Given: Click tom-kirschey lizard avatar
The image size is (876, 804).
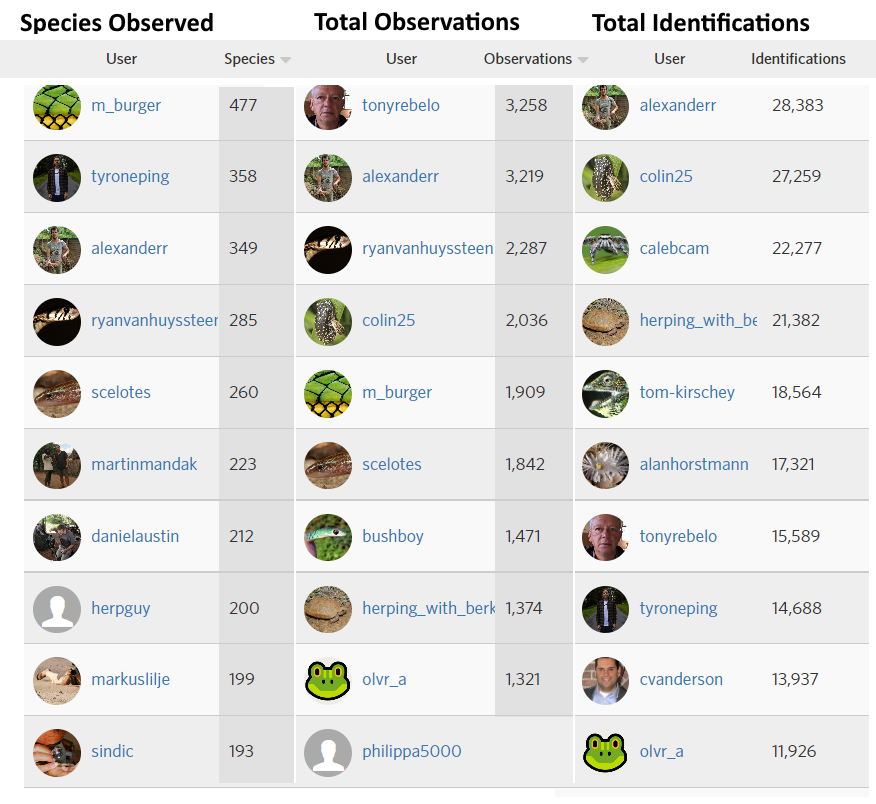Looking at the screenshot, I should pos(606,394).
